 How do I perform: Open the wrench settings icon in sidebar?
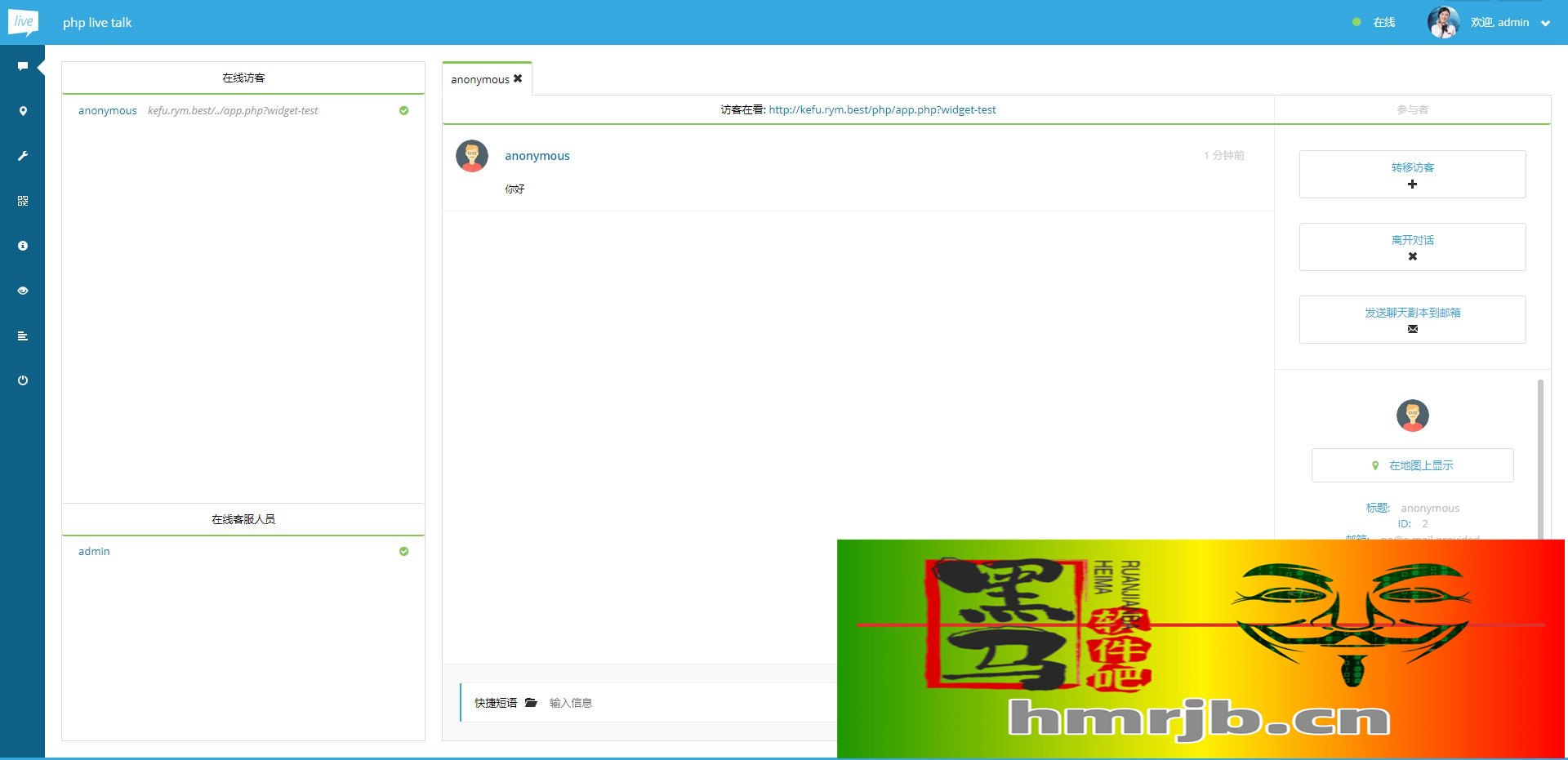pos(23,156)
